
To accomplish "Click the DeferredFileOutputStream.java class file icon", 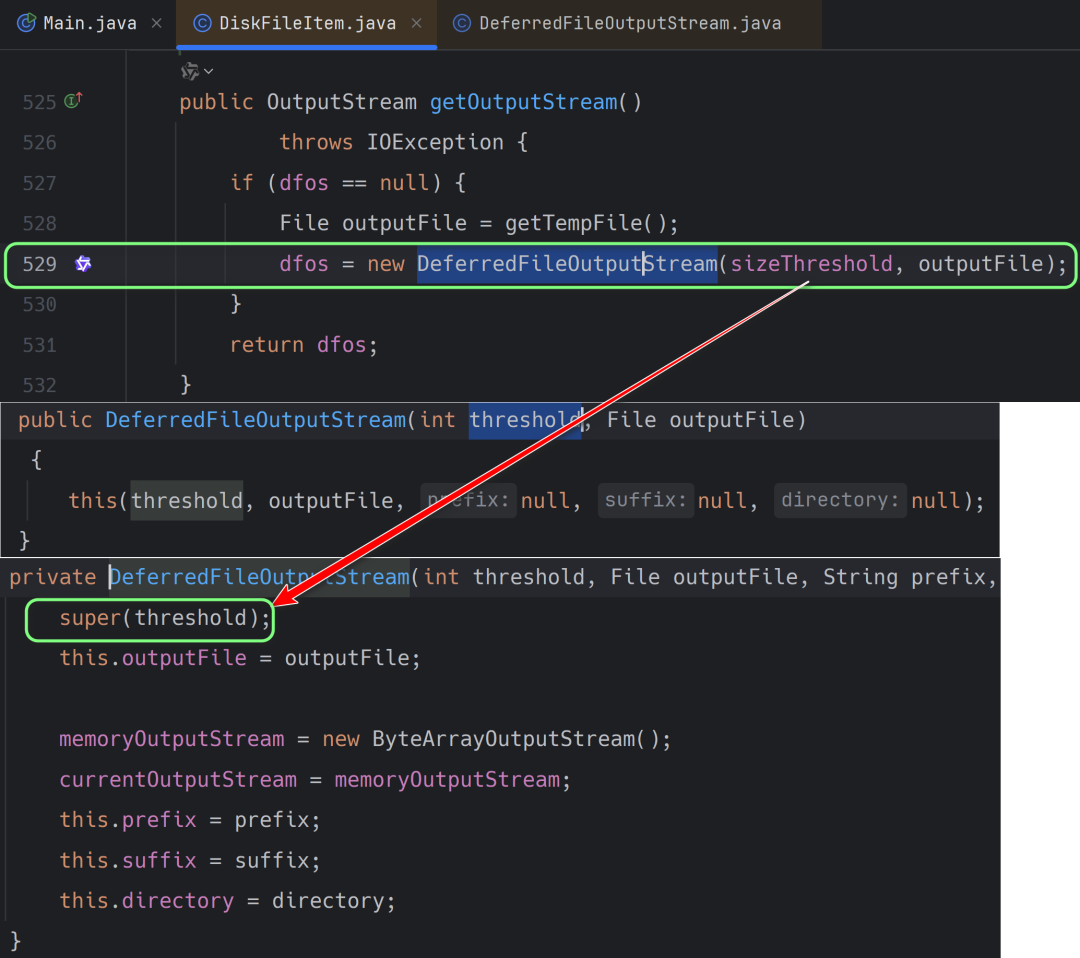I will pos(461,23).
